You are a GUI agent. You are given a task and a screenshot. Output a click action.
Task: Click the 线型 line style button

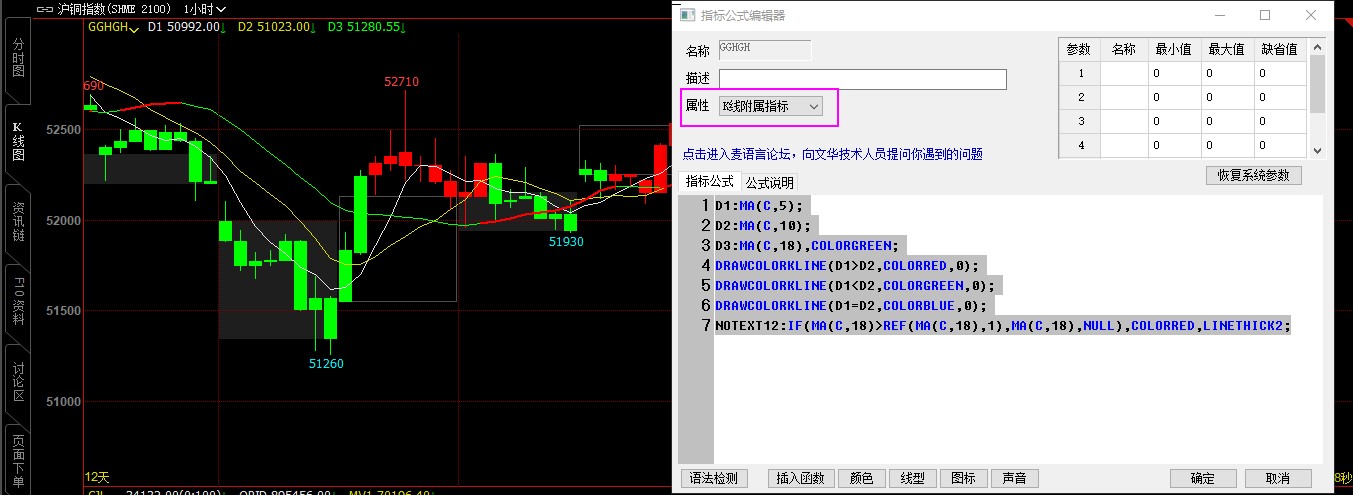(912, 478)
